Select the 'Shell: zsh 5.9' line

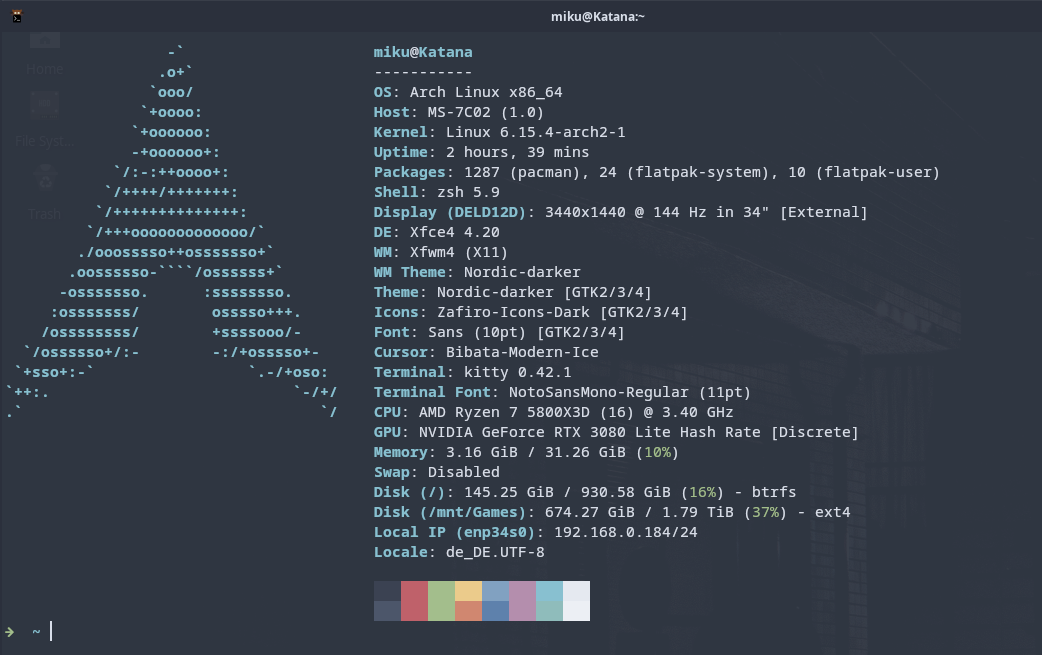pos(437,192)
